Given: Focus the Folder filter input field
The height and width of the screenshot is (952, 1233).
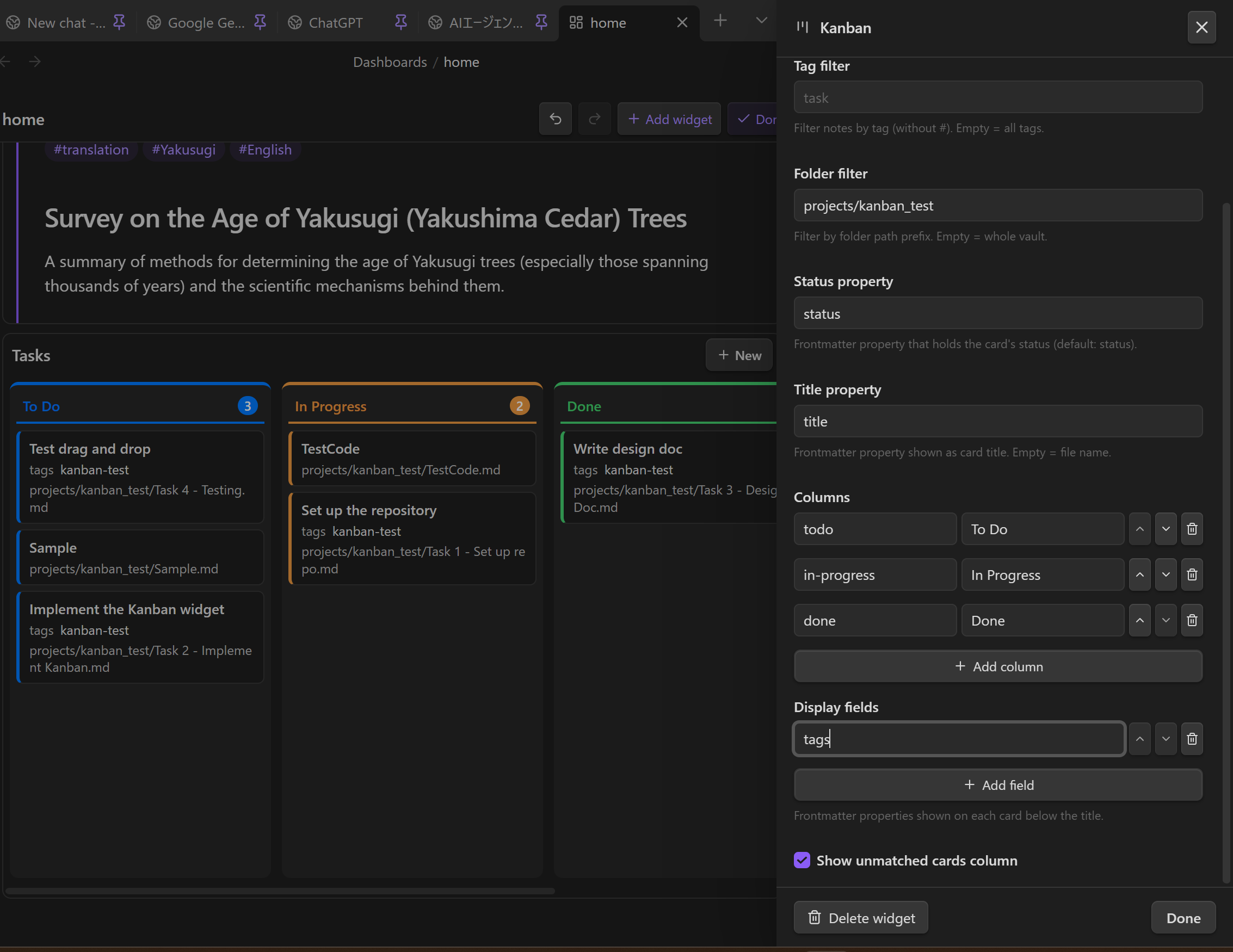Looking at the screenshot, I should 998,206.
